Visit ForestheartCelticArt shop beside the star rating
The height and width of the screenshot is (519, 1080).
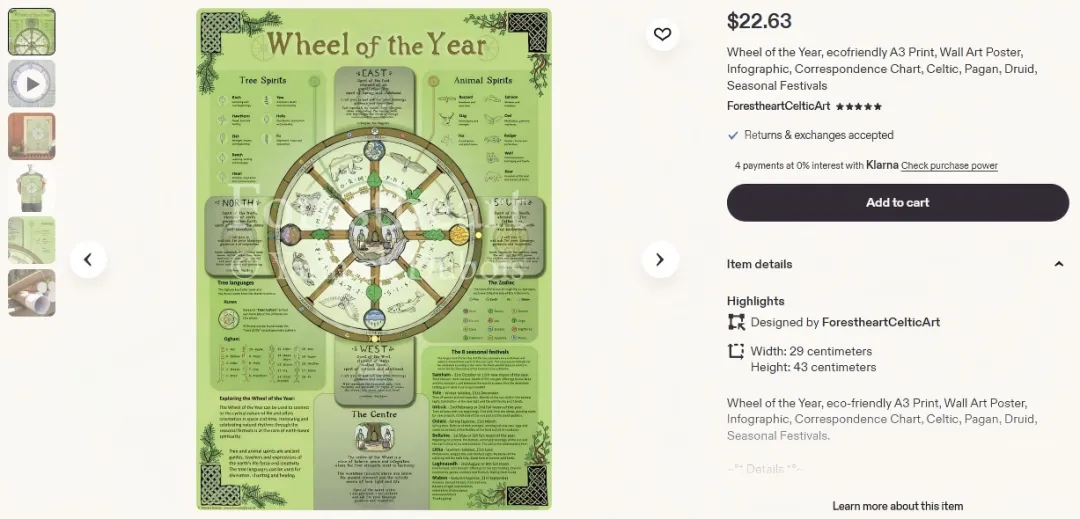coord(778,106)
